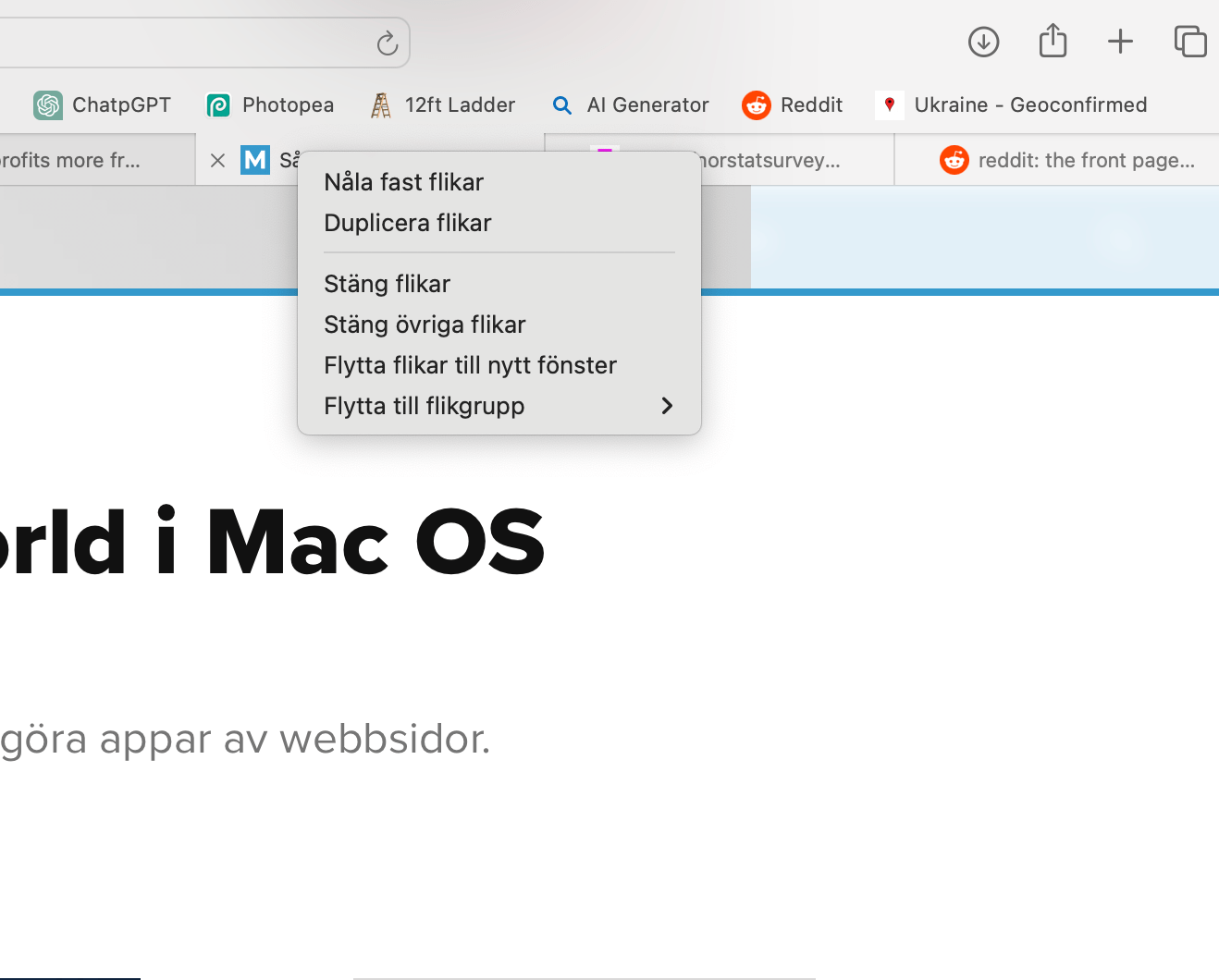Open the ChatGPT bookmark
1219x980 pixels.
[x=102, y=104]
